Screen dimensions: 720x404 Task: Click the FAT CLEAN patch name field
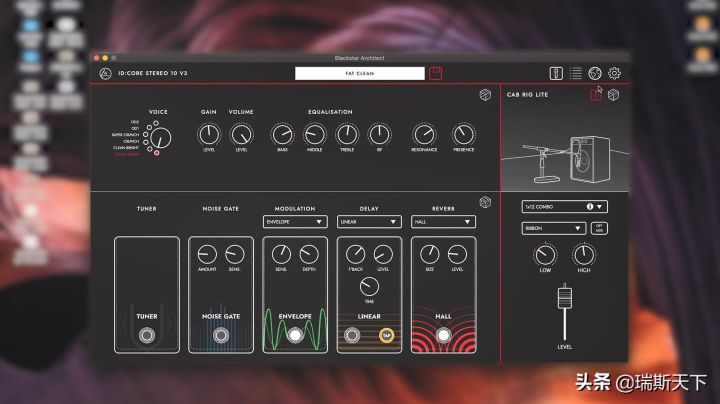[360, 73]
